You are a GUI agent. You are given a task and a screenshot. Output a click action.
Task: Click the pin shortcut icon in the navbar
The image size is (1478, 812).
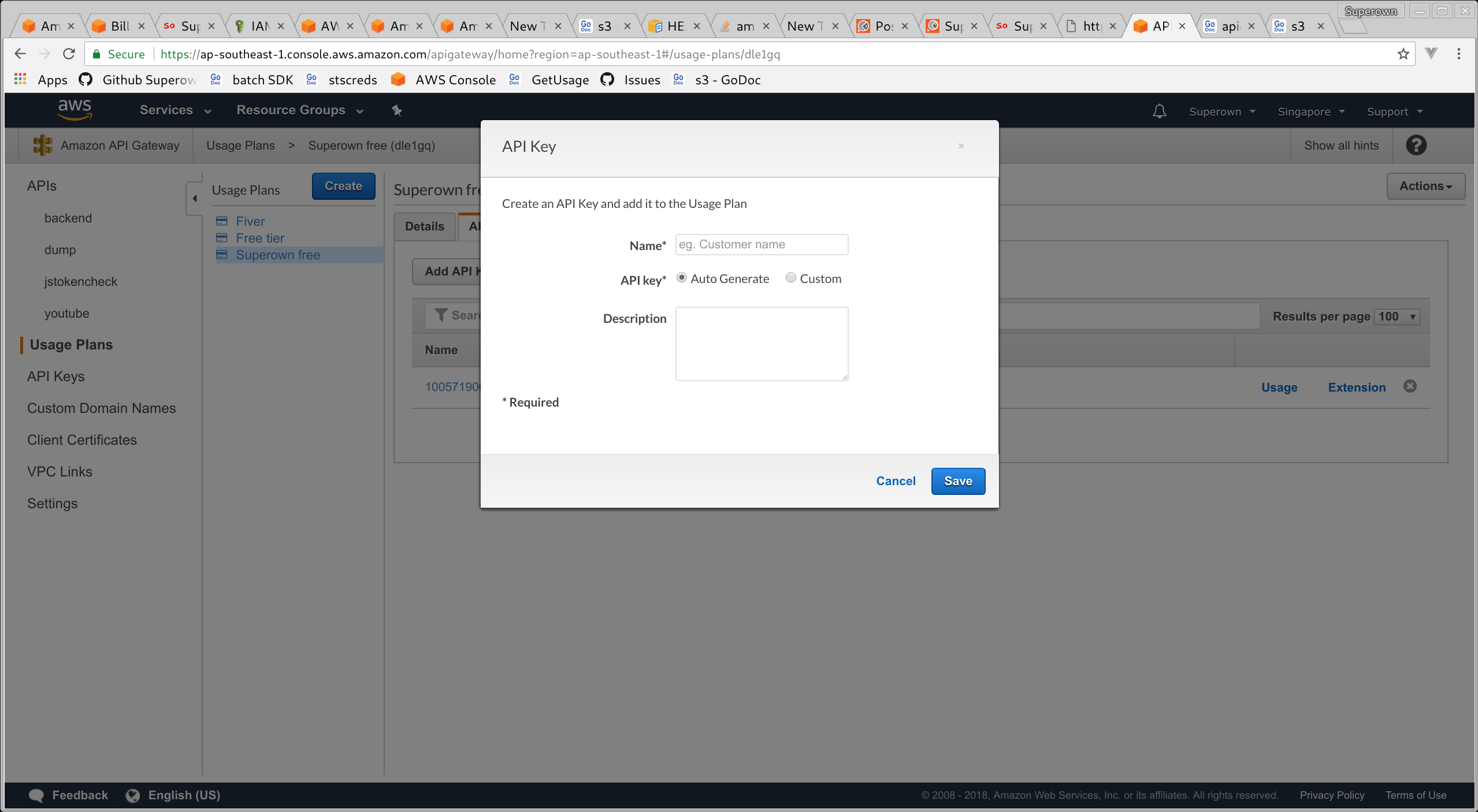397,110
